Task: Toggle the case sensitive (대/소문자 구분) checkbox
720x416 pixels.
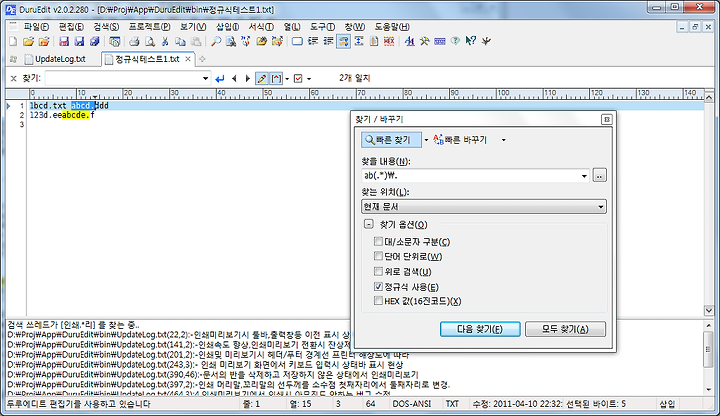Action: click(x=378, y=241)
